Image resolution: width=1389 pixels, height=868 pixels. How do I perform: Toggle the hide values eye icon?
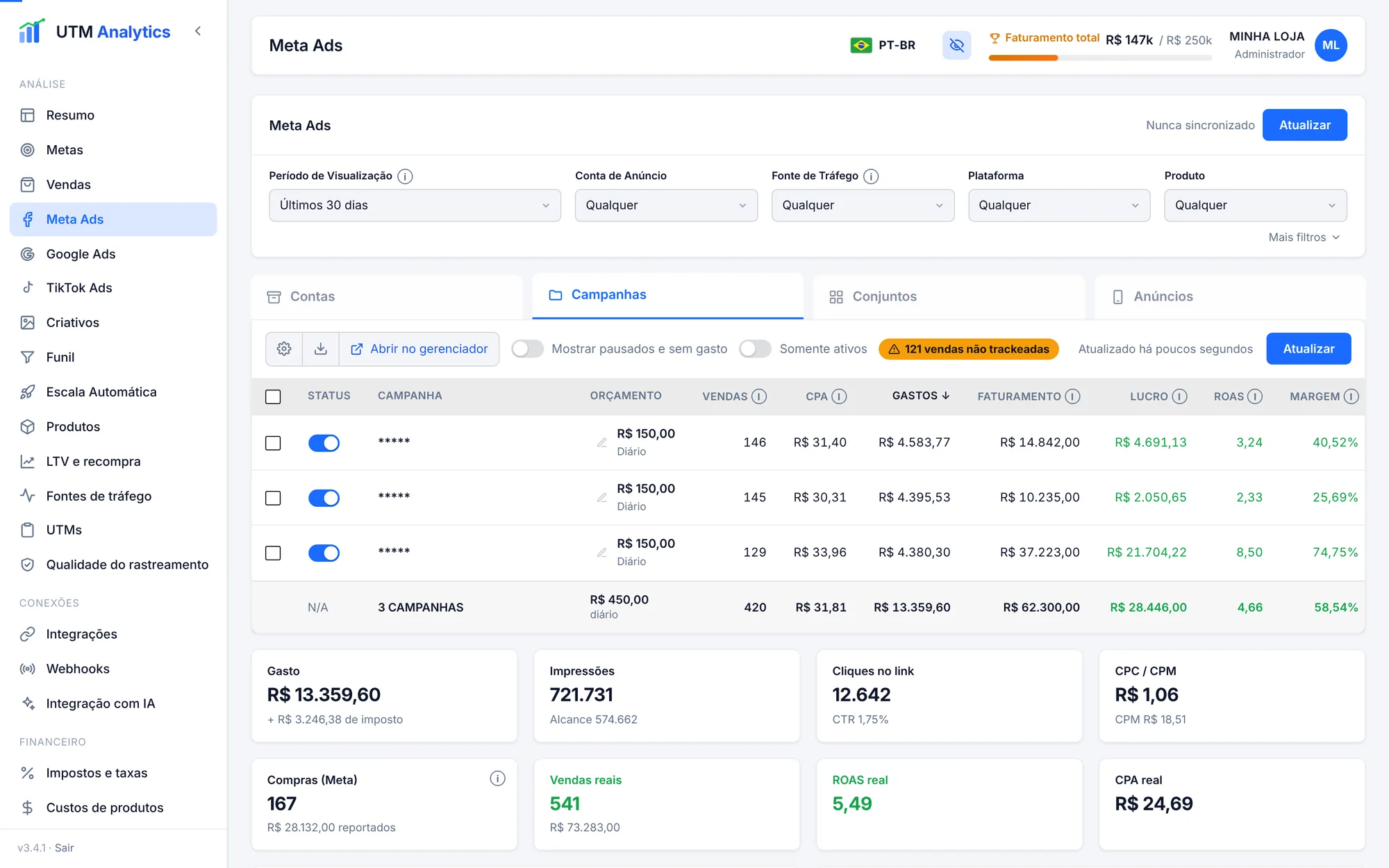[956, 45]
